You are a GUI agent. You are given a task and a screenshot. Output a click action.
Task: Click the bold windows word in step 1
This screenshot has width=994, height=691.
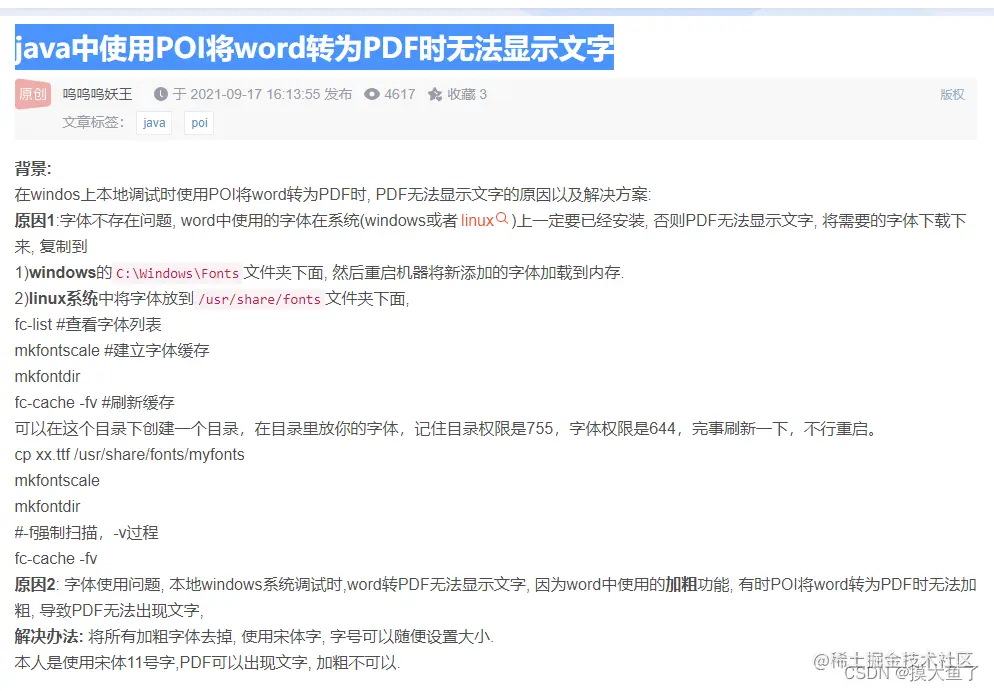pyautogui.click(x=62, y=273)
